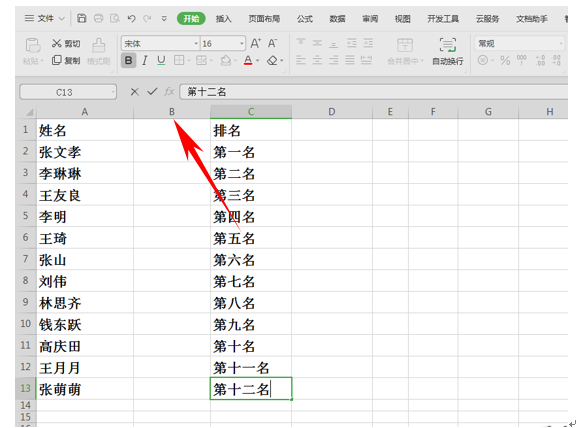Select column B header
This screenshot has width=579, height=428.
click(x=172, y=112)
